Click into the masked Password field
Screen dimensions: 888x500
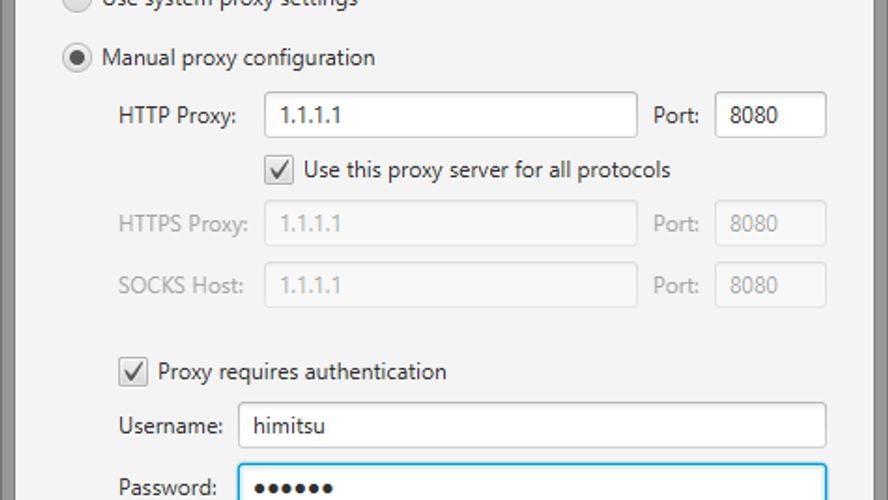(531, 484)
